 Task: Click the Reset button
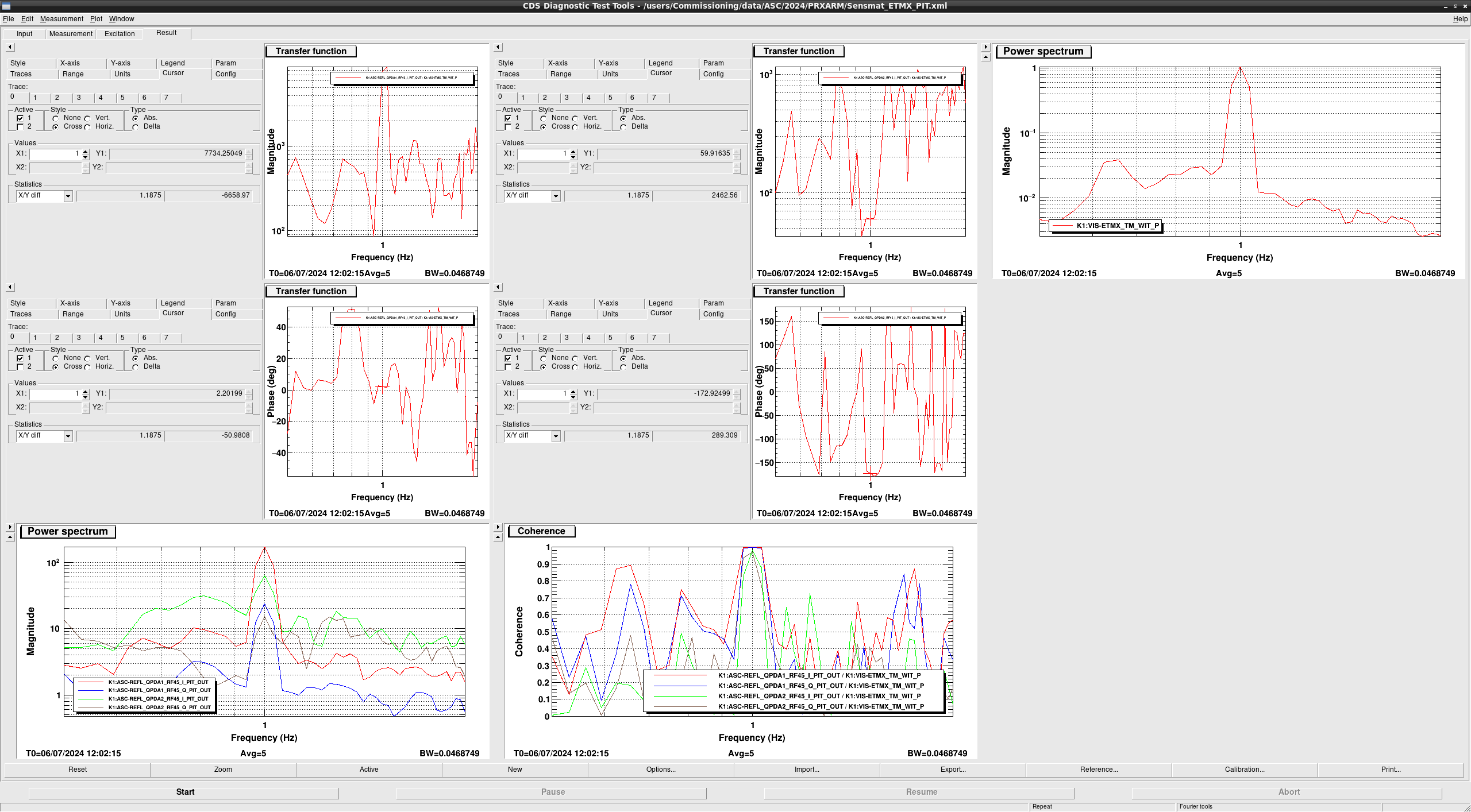click(x=78, y=770)
